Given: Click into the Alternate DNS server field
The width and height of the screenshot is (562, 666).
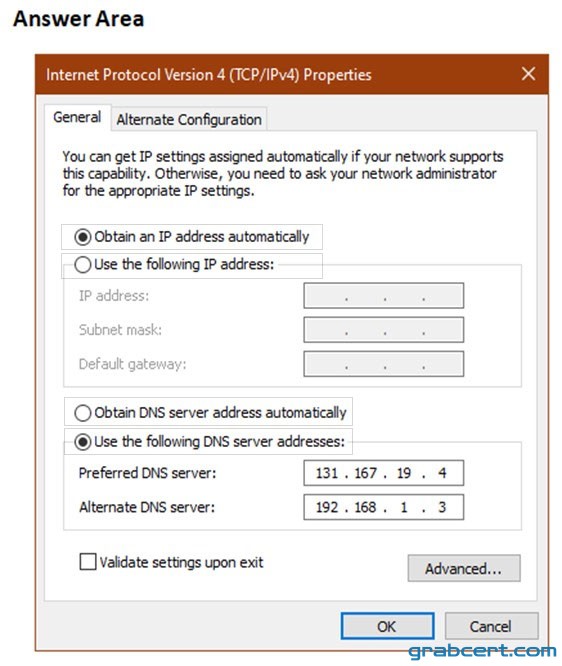Looking at the screenshot, I should tap(384, 507).
